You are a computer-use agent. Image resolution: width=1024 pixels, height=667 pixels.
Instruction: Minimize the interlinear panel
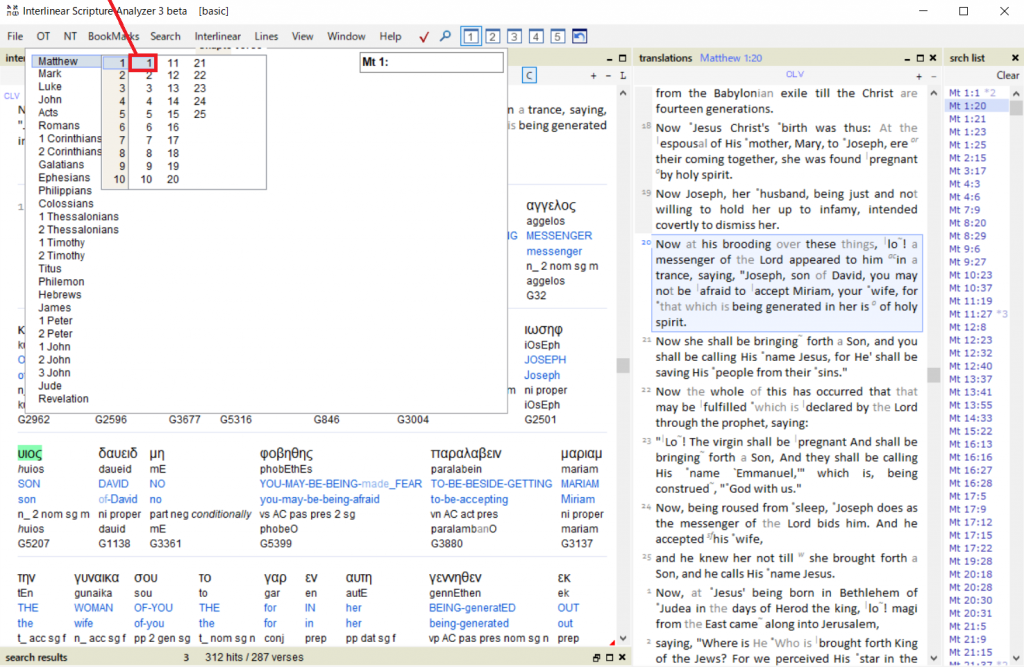click(609, 59)
